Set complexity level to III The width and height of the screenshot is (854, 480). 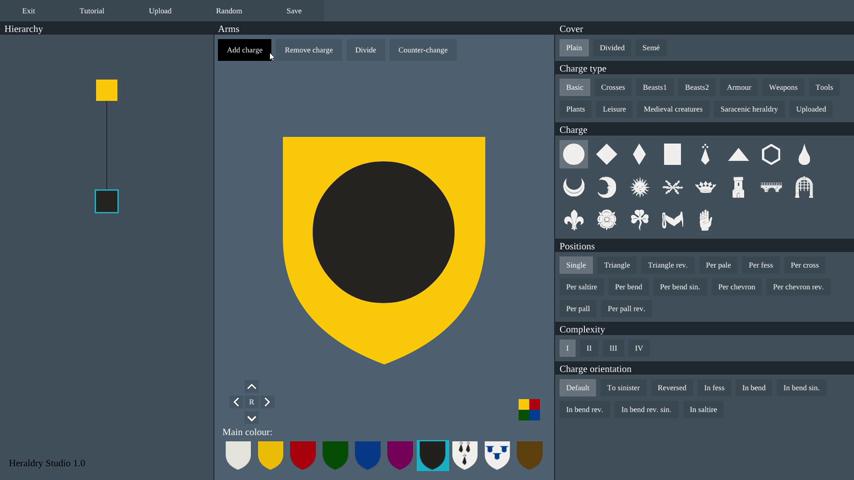613,348
